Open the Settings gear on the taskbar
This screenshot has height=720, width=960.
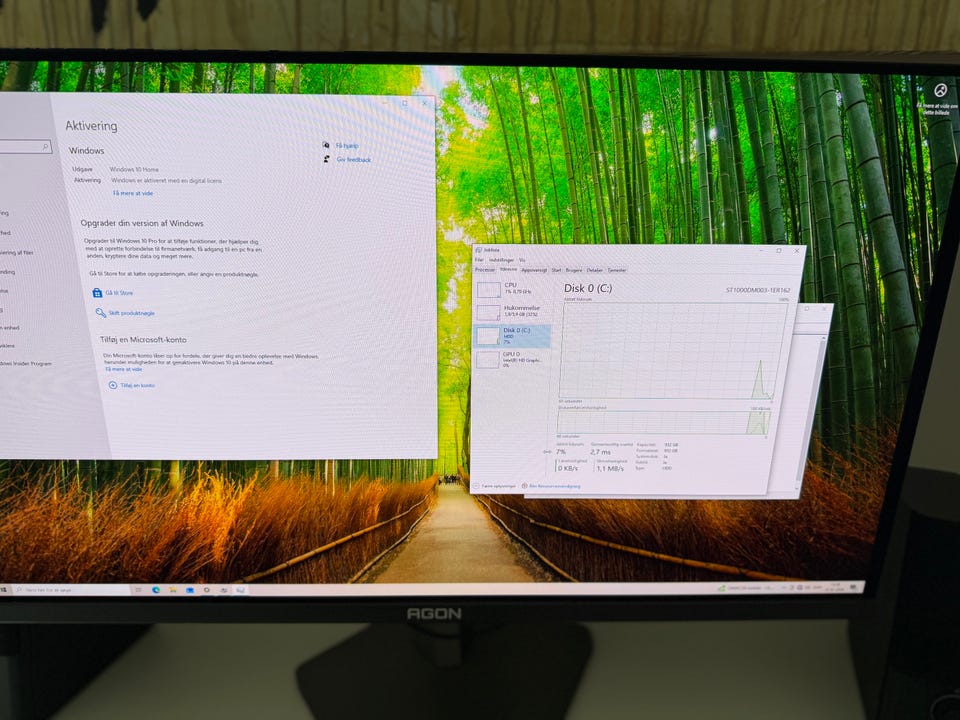tap(207, 590)
